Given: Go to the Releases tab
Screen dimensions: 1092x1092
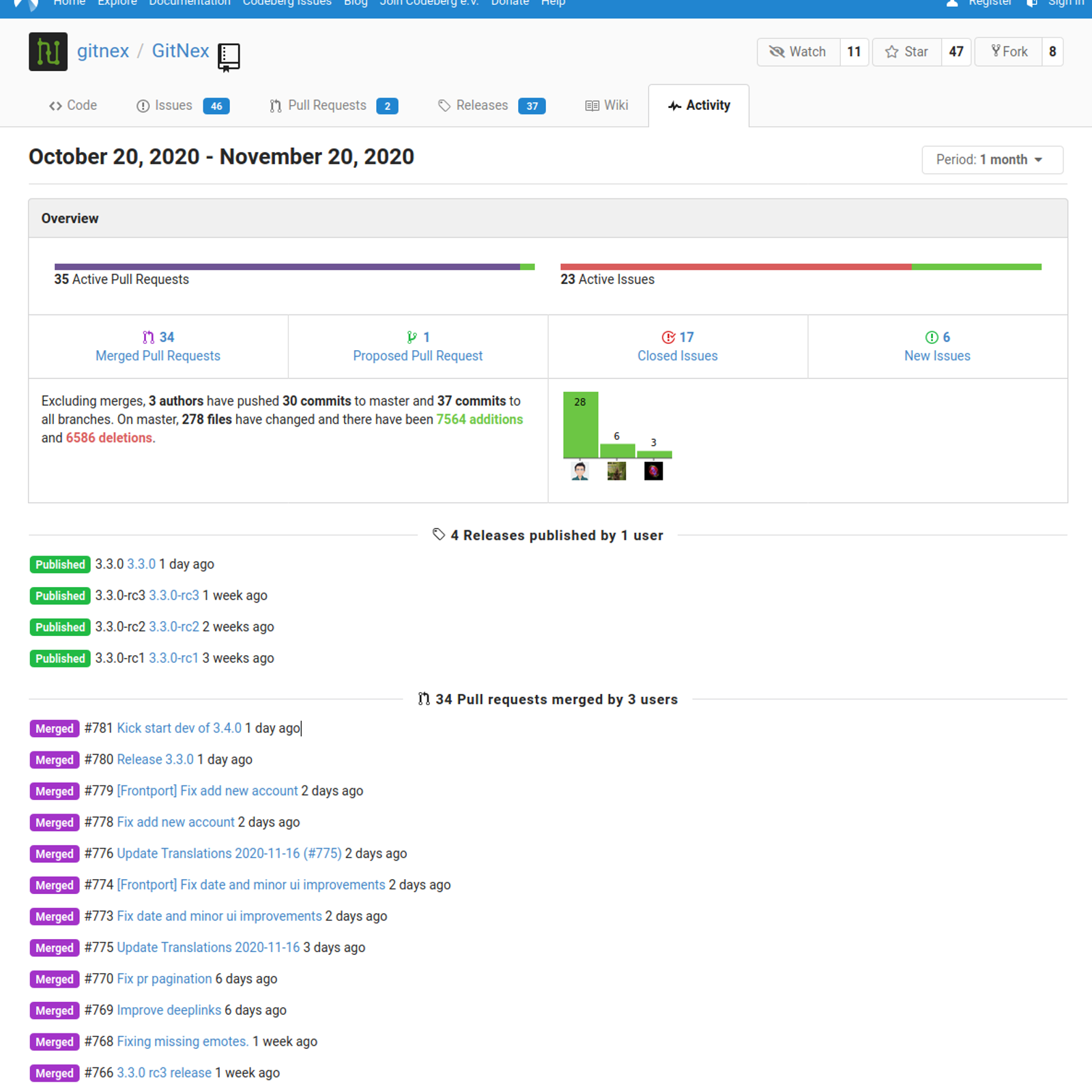Looking at the screenshot, I should click(482, 106).
